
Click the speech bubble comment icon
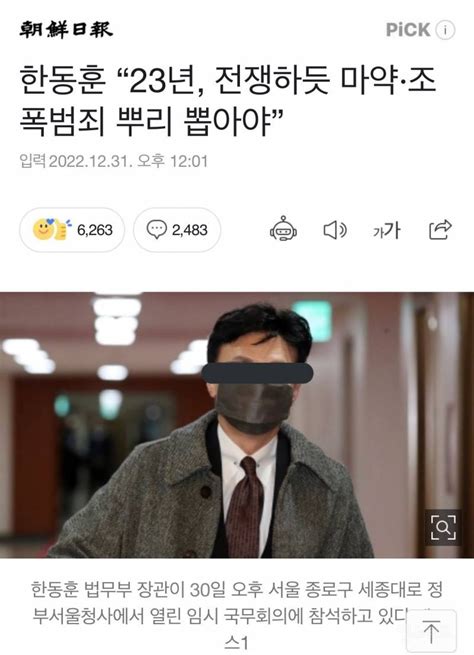(157, 229)
